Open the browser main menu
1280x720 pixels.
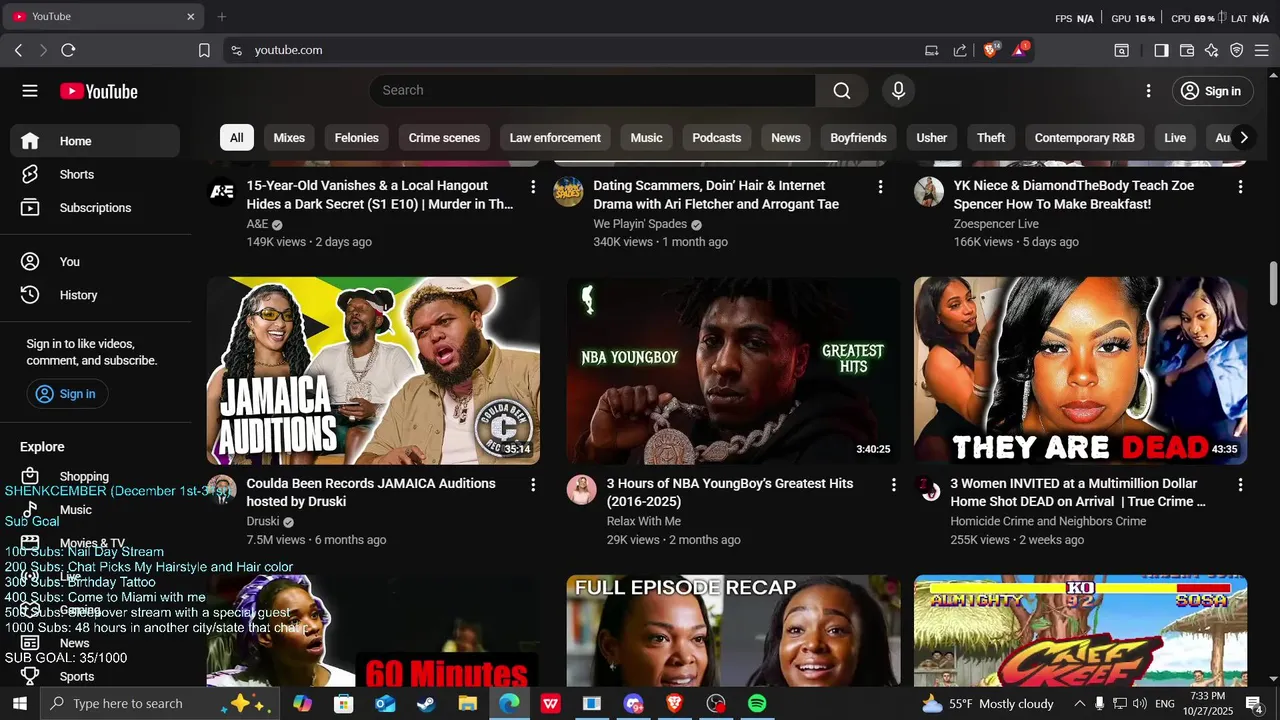tap(1263, 50)
